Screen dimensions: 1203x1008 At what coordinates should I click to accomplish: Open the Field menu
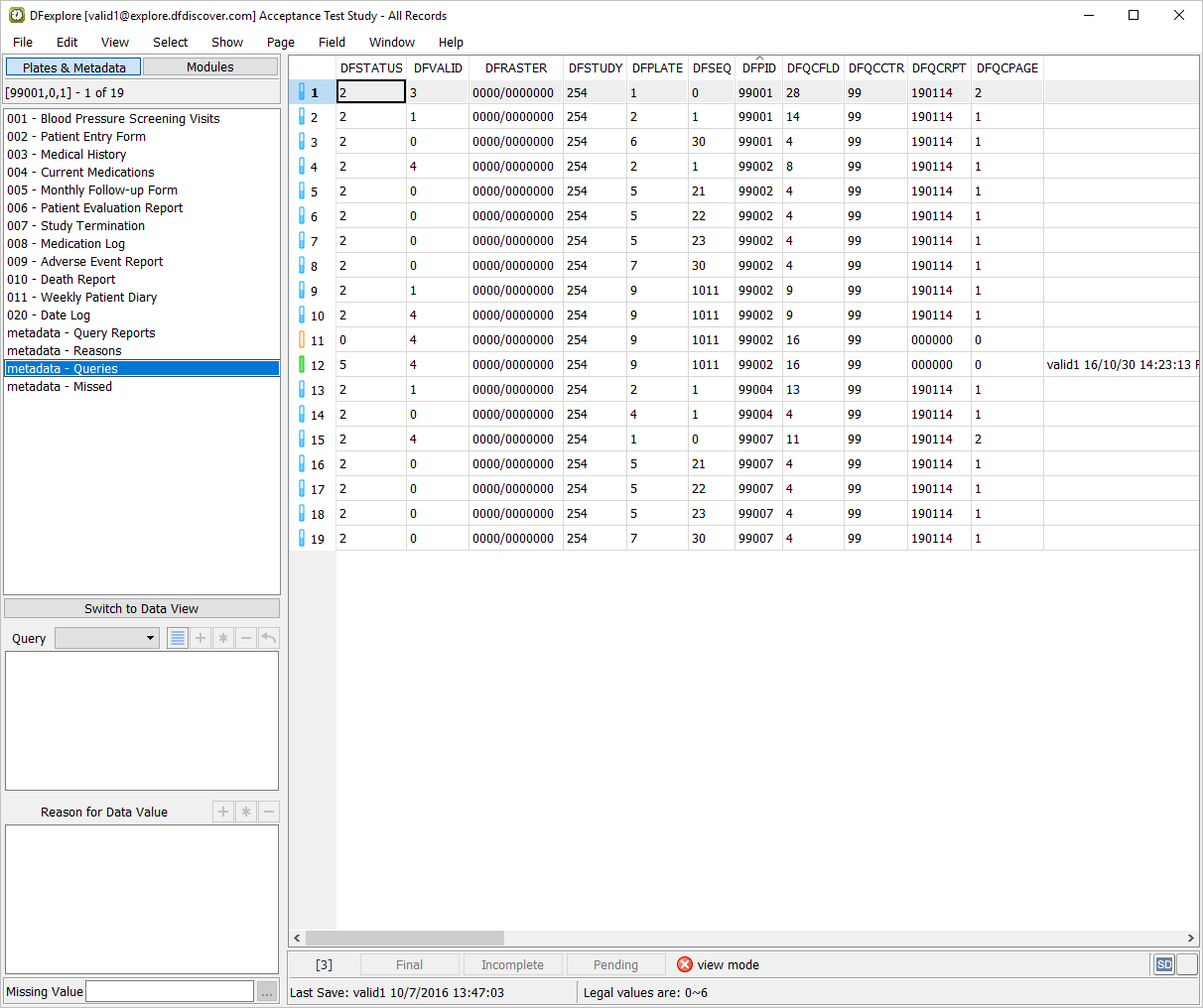click(x=332, y=42)
